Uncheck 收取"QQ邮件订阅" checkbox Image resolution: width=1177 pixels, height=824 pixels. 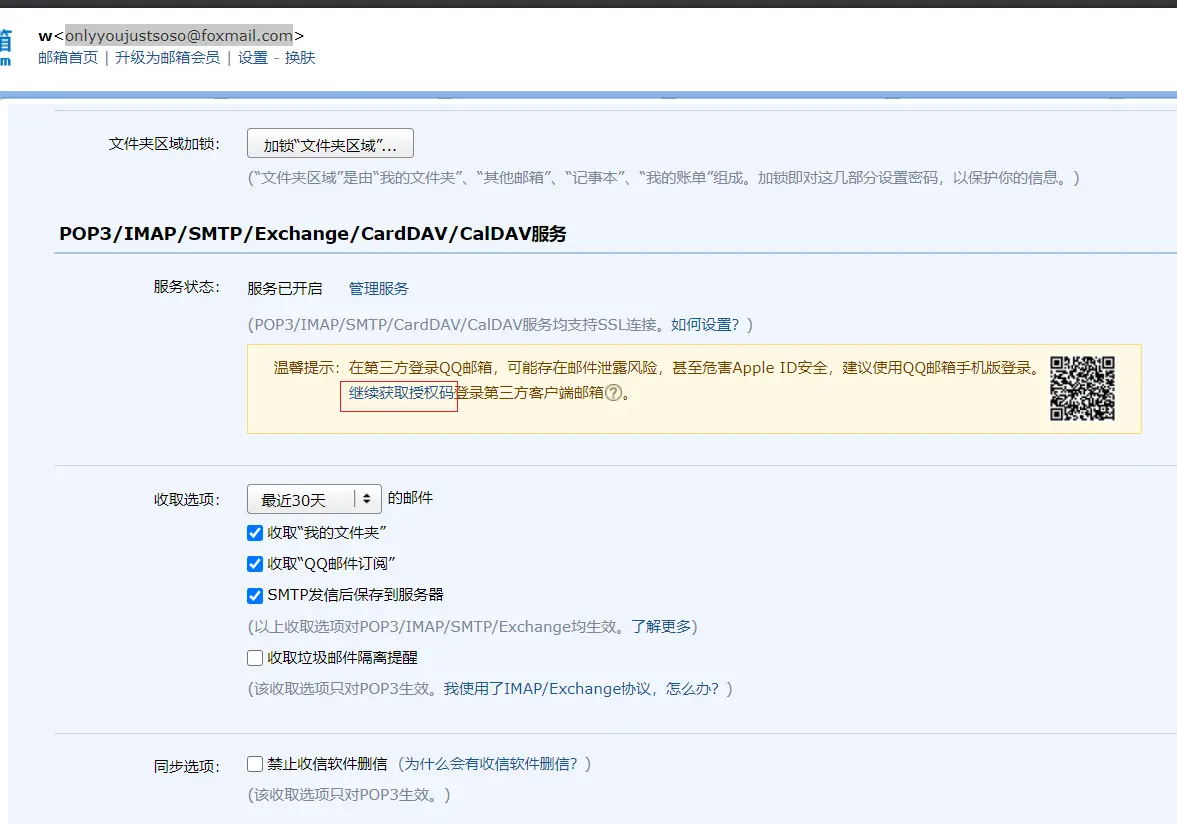(255, 564)
